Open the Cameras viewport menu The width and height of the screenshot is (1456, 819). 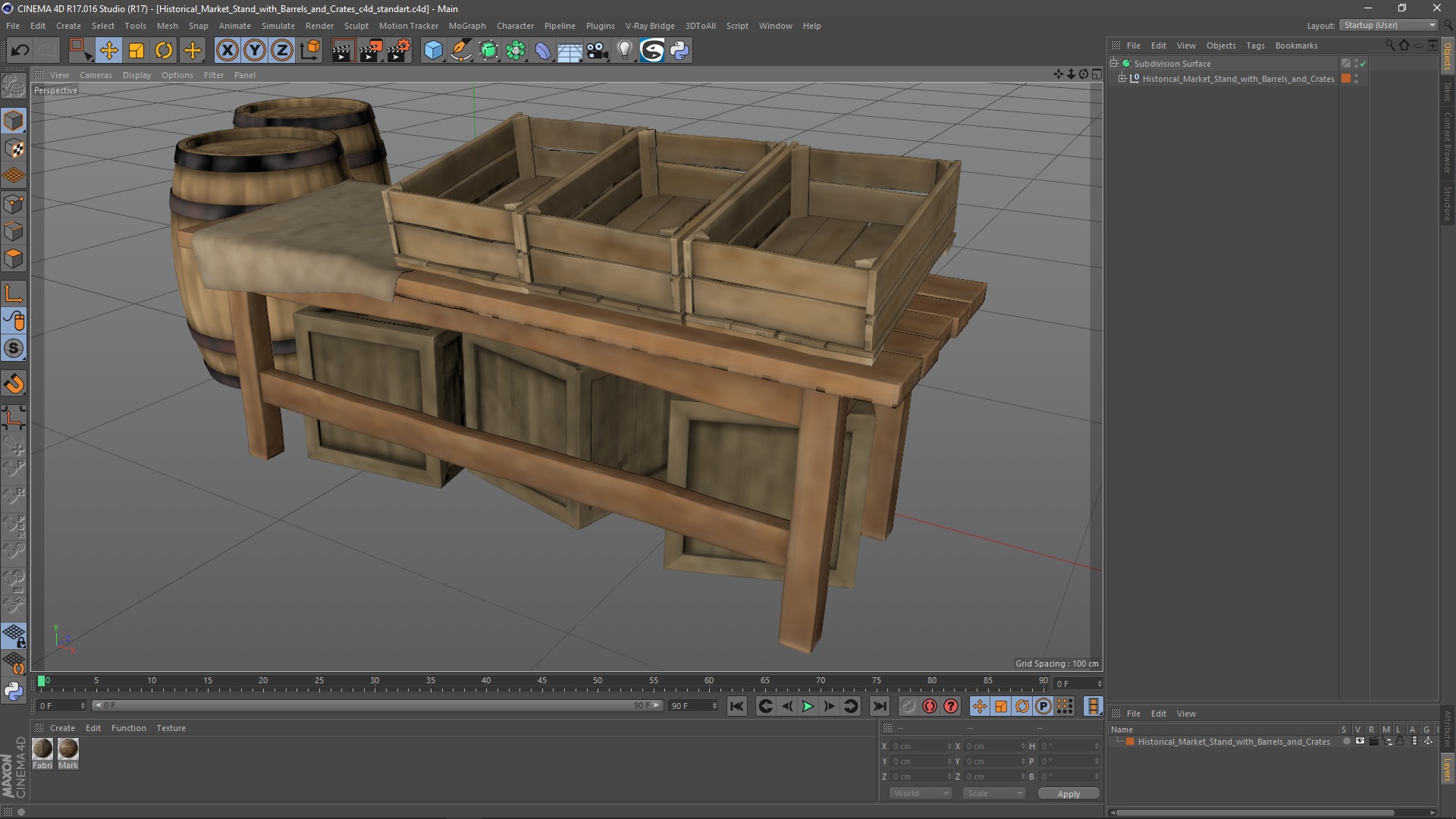pos(96,75)
